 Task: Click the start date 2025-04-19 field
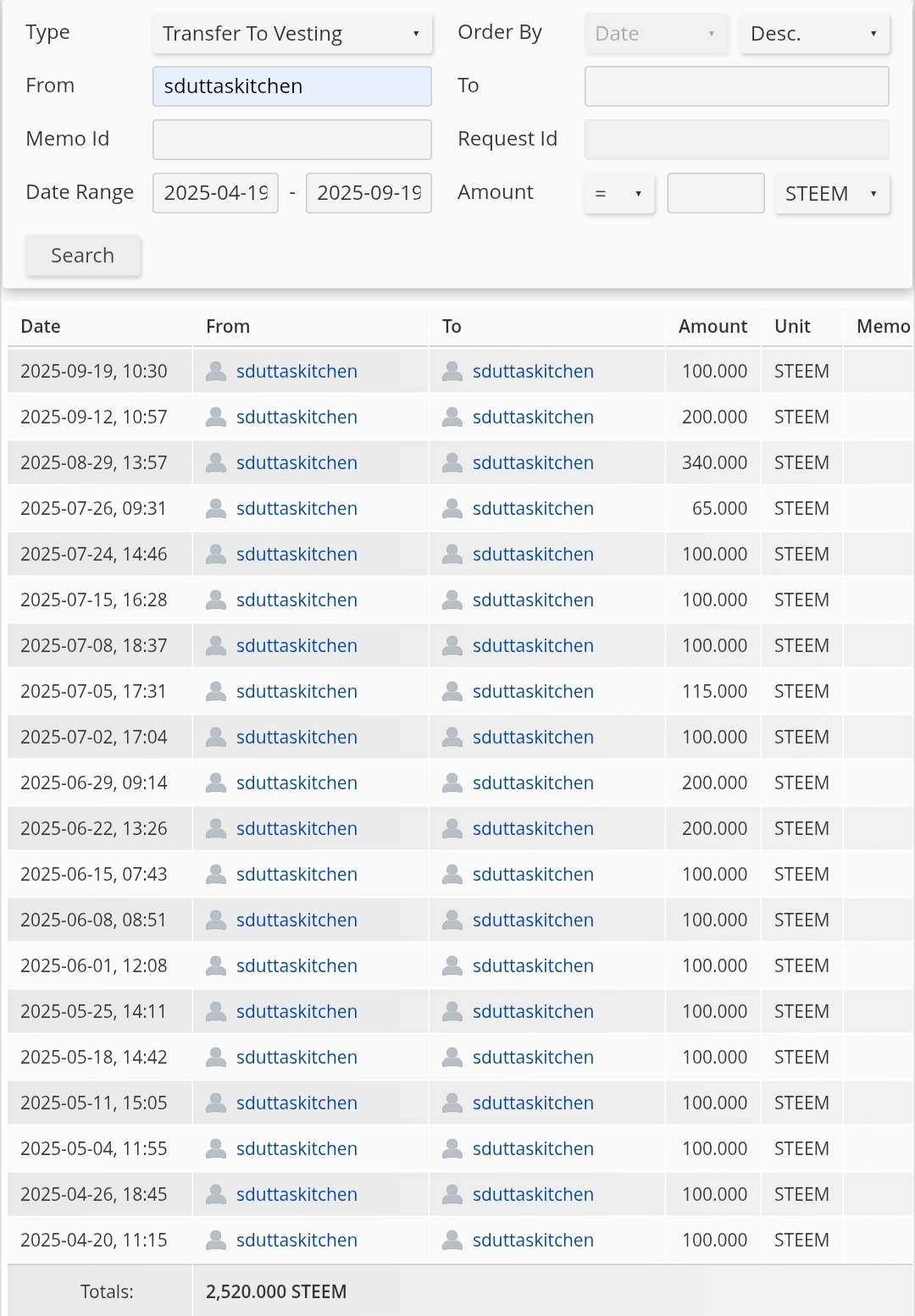click(216, 193)
